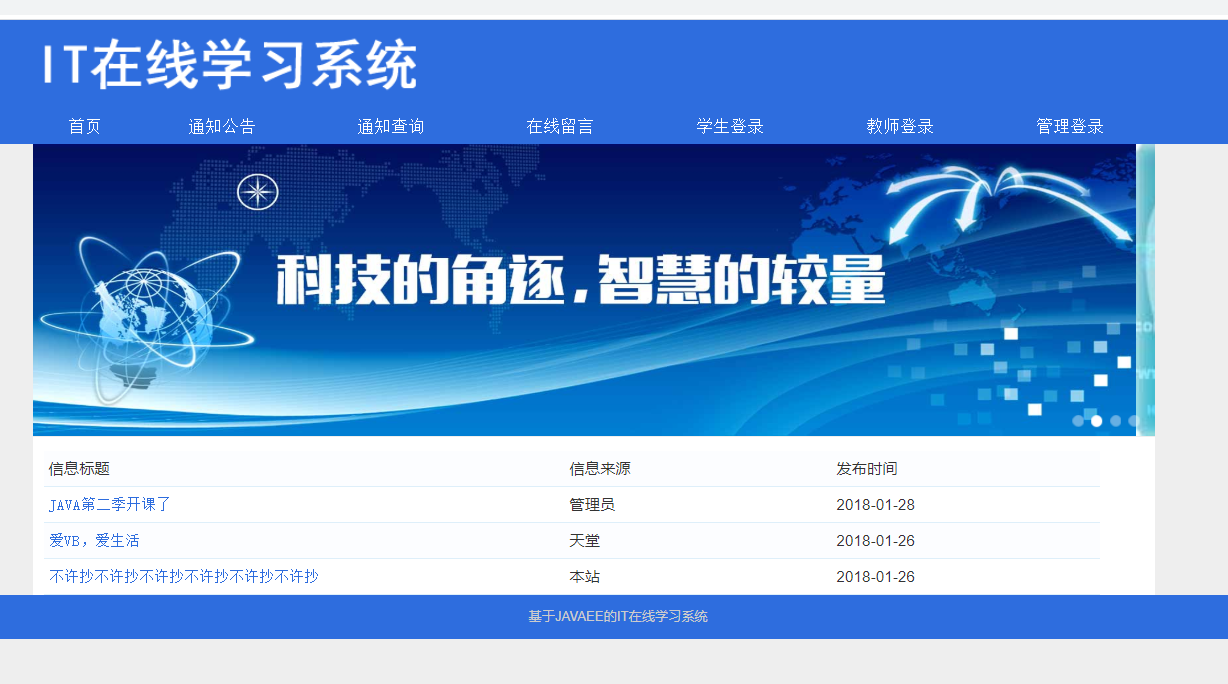Click the 2018-01-28 date cell

tap(876, 505)
